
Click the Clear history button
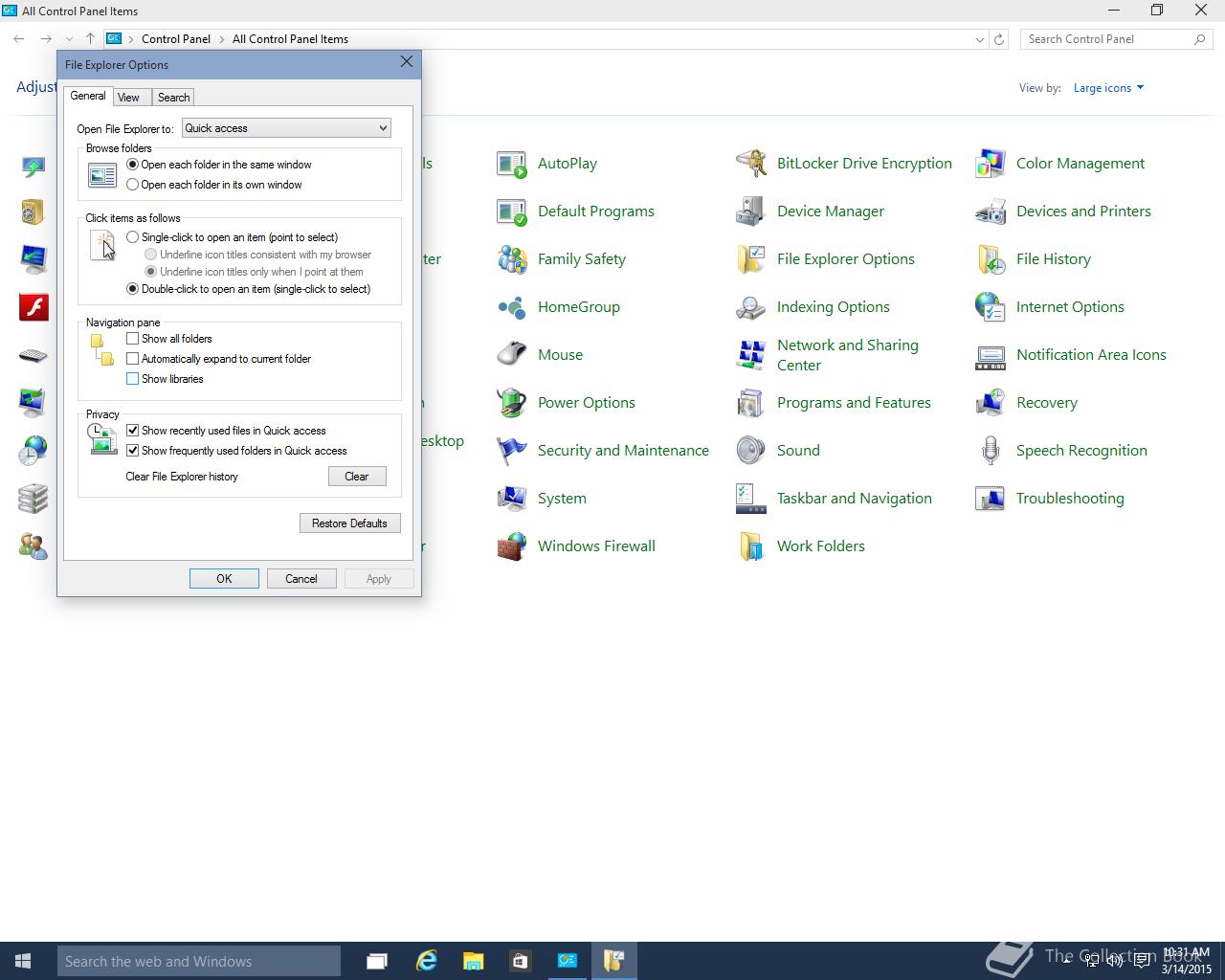click(357, 477)
